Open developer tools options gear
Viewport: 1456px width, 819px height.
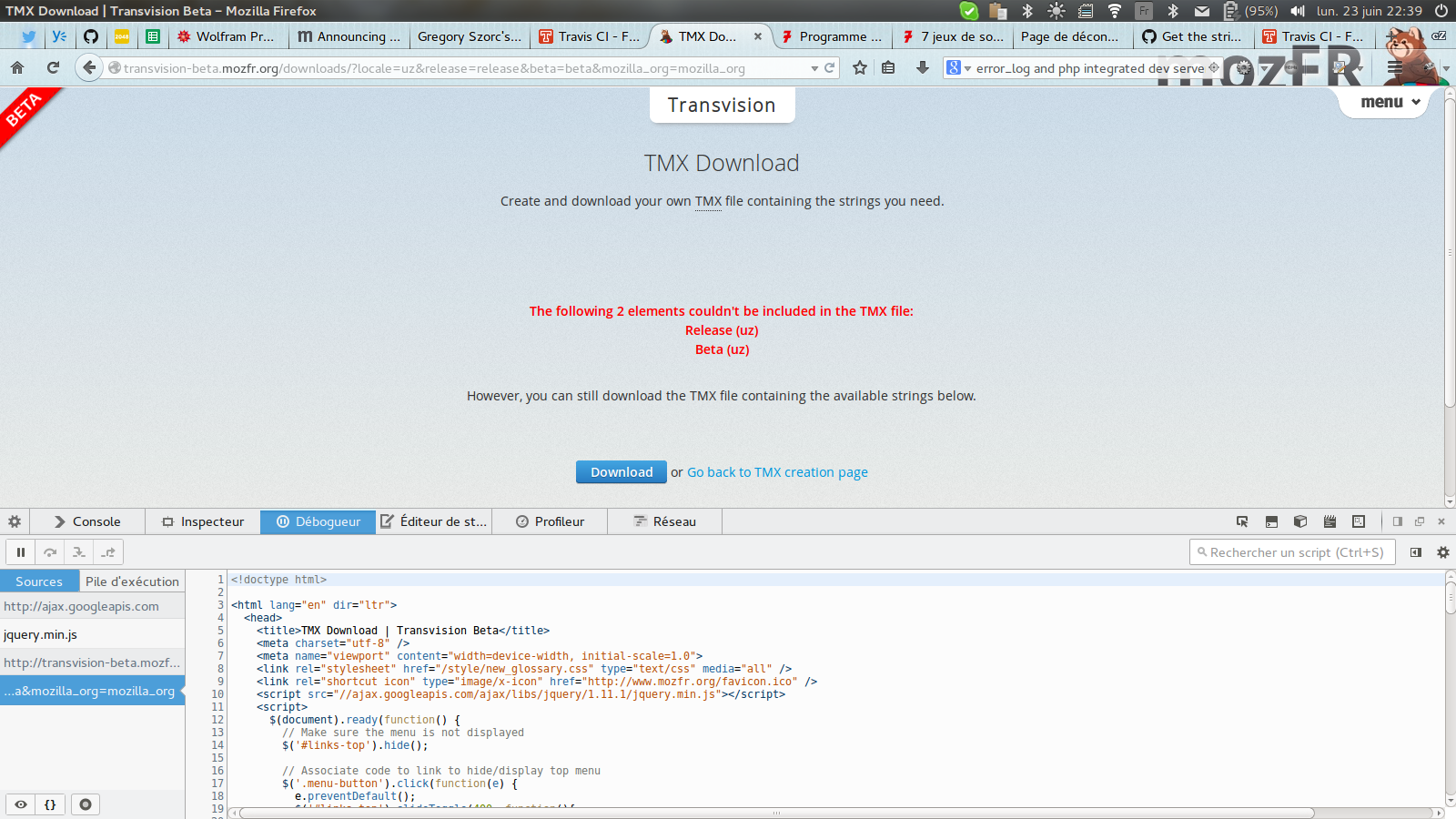pos(15,521)
